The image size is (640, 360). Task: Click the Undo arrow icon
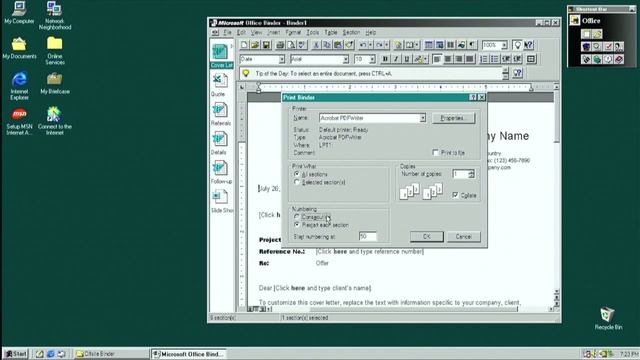[363, 45]
